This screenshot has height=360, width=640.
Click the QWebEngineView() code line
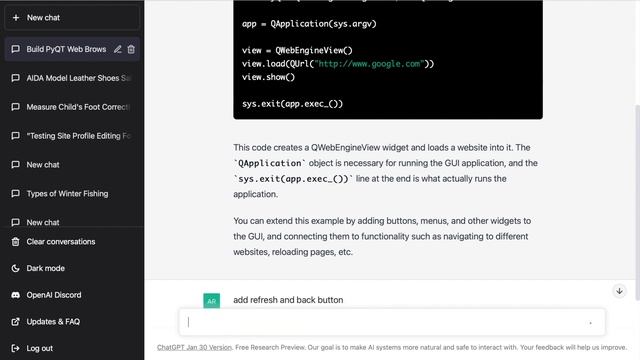[297, 51]
